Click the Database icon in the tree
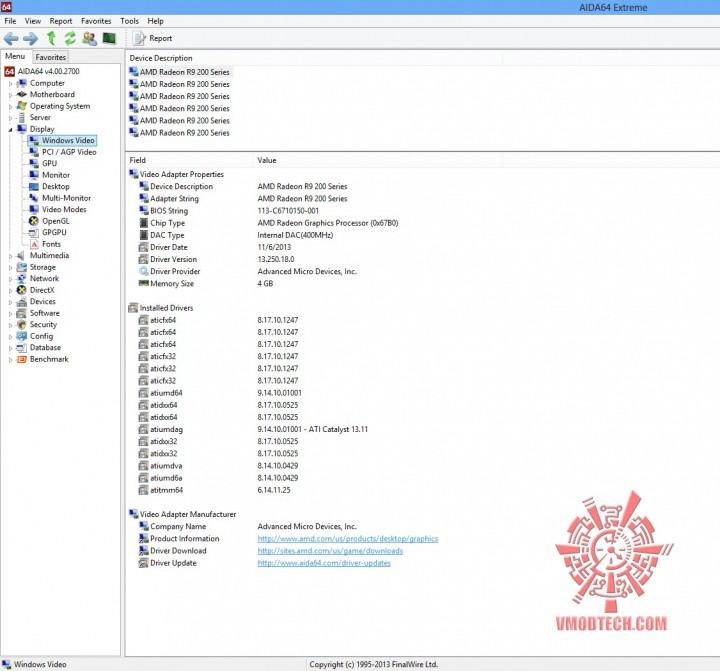Image resolution: width=720 pixels, height=671 pixels. [x=22, y=348]
